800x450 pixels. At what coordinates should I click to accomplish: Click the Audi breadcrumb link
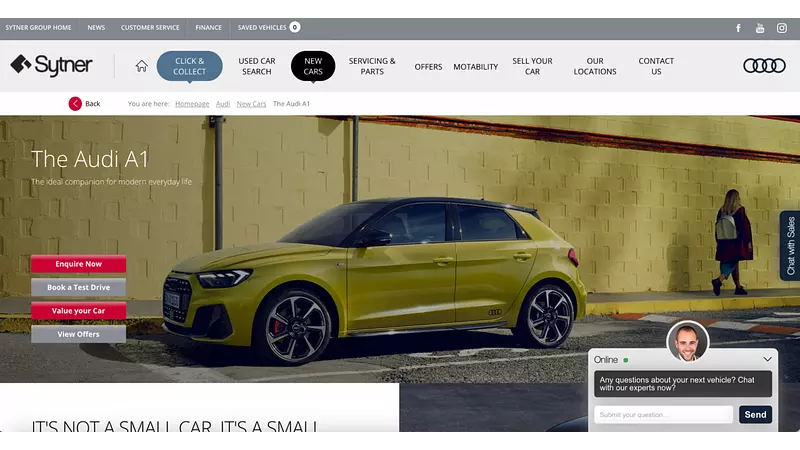223,104
